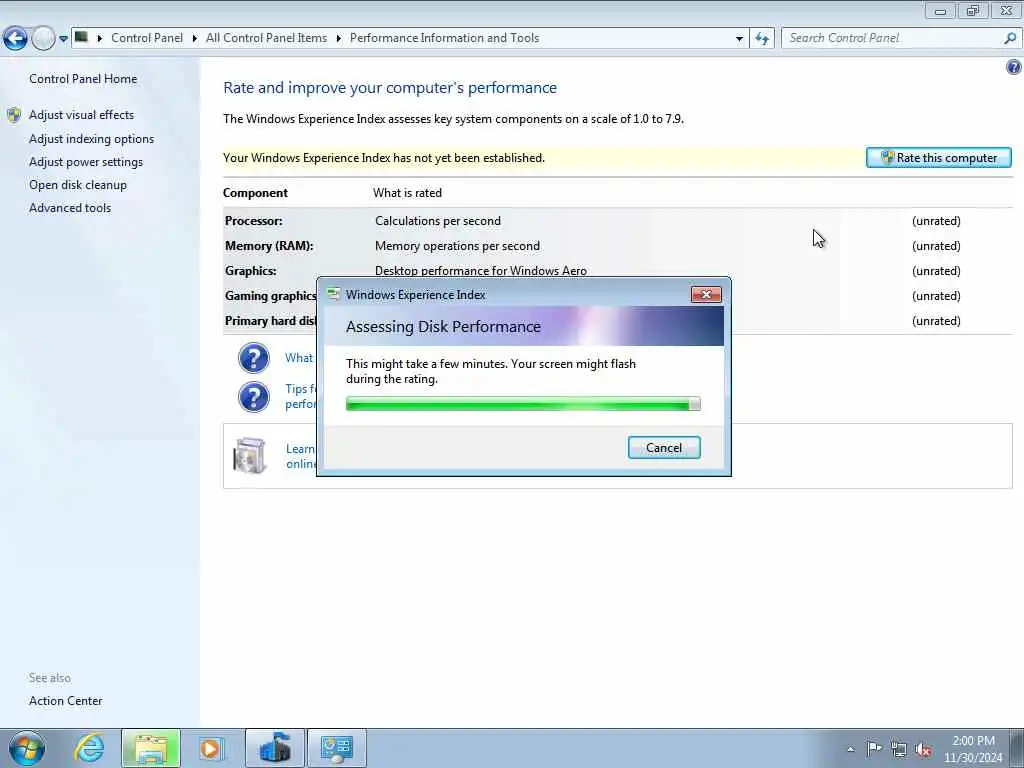This screenshot has height=768, width=1024.
Task: Click the 'Component' column header
Action: (x=255, y=193)
